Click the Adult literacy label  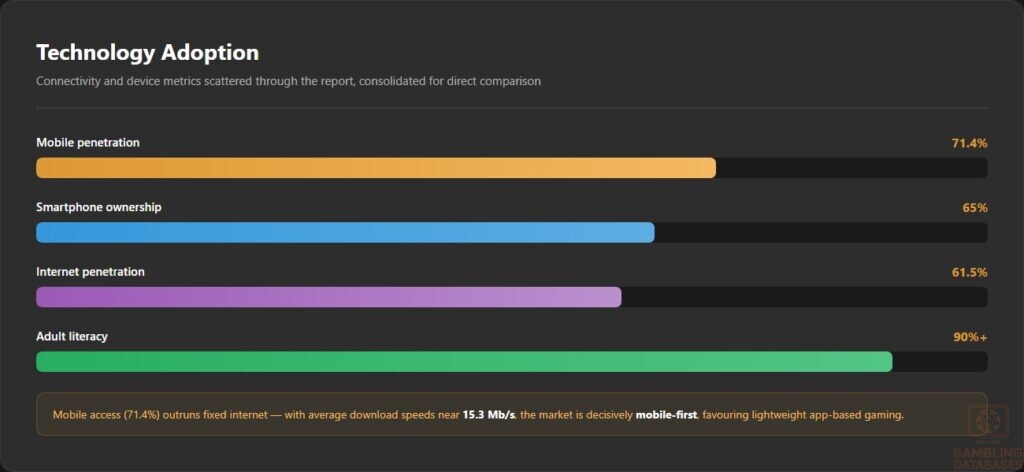pos(72,336)
